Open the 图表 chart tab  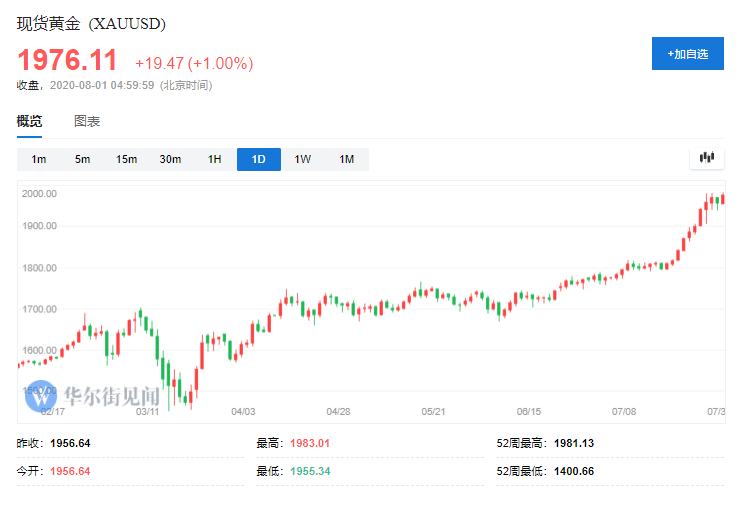coord(87,121)
